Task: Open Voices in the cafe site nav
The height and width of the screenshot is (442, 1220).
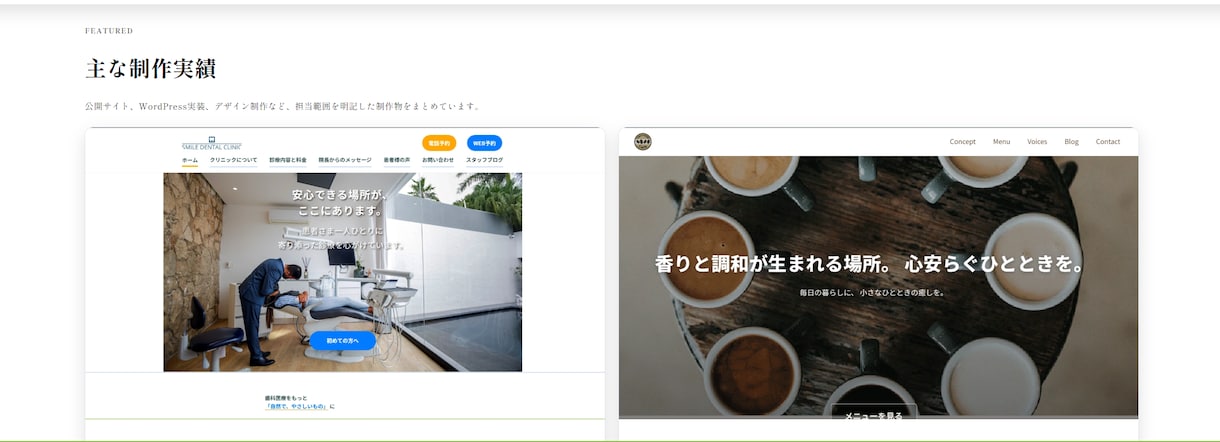Action: 1037,142
